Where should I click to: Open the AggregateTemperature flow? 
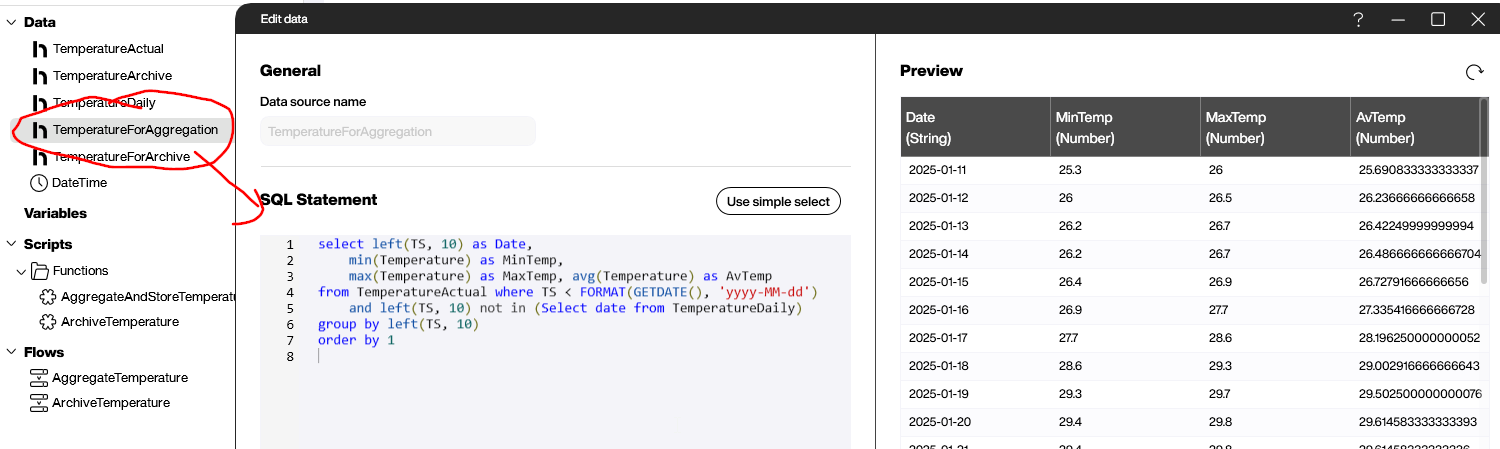pos(120,378)
